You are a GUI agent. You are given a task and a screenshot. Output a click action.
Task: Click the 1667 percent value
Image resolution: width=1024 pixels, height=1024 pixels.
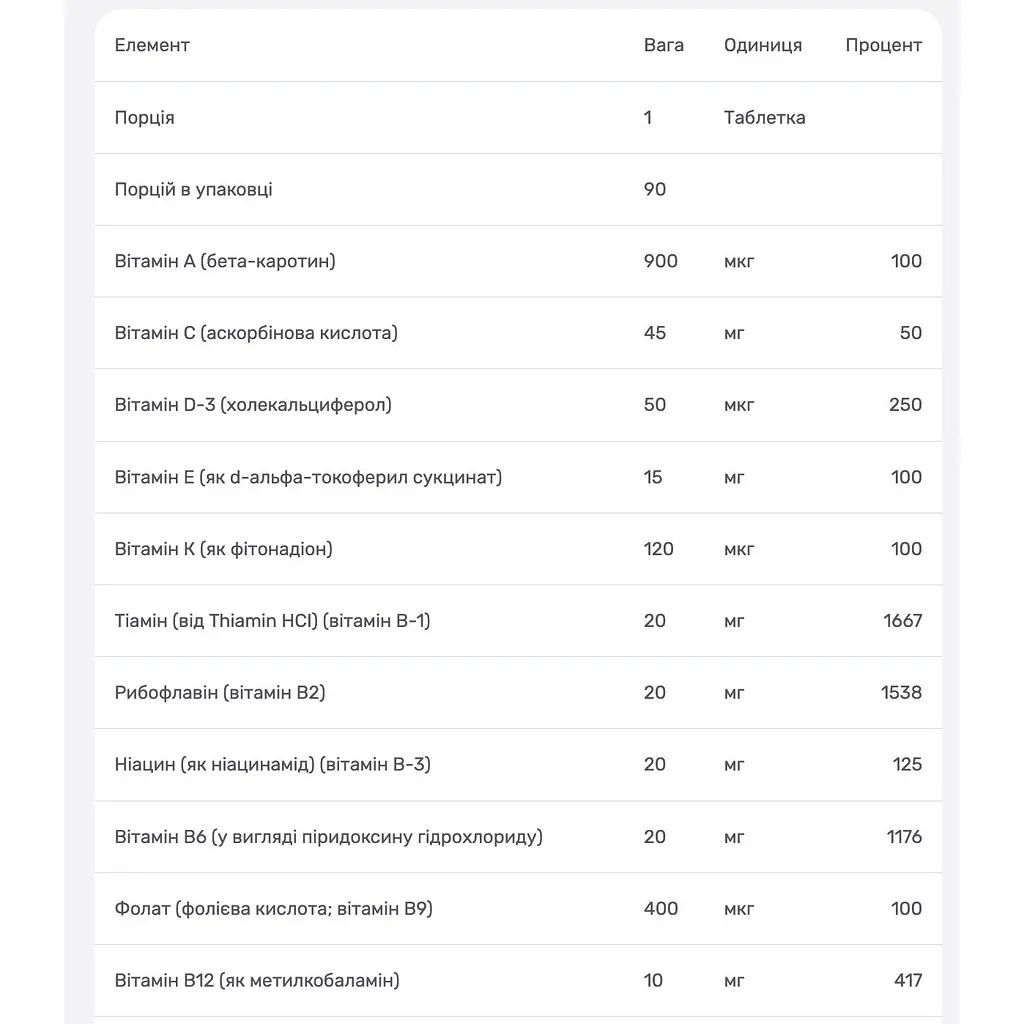tap(903, 620)
